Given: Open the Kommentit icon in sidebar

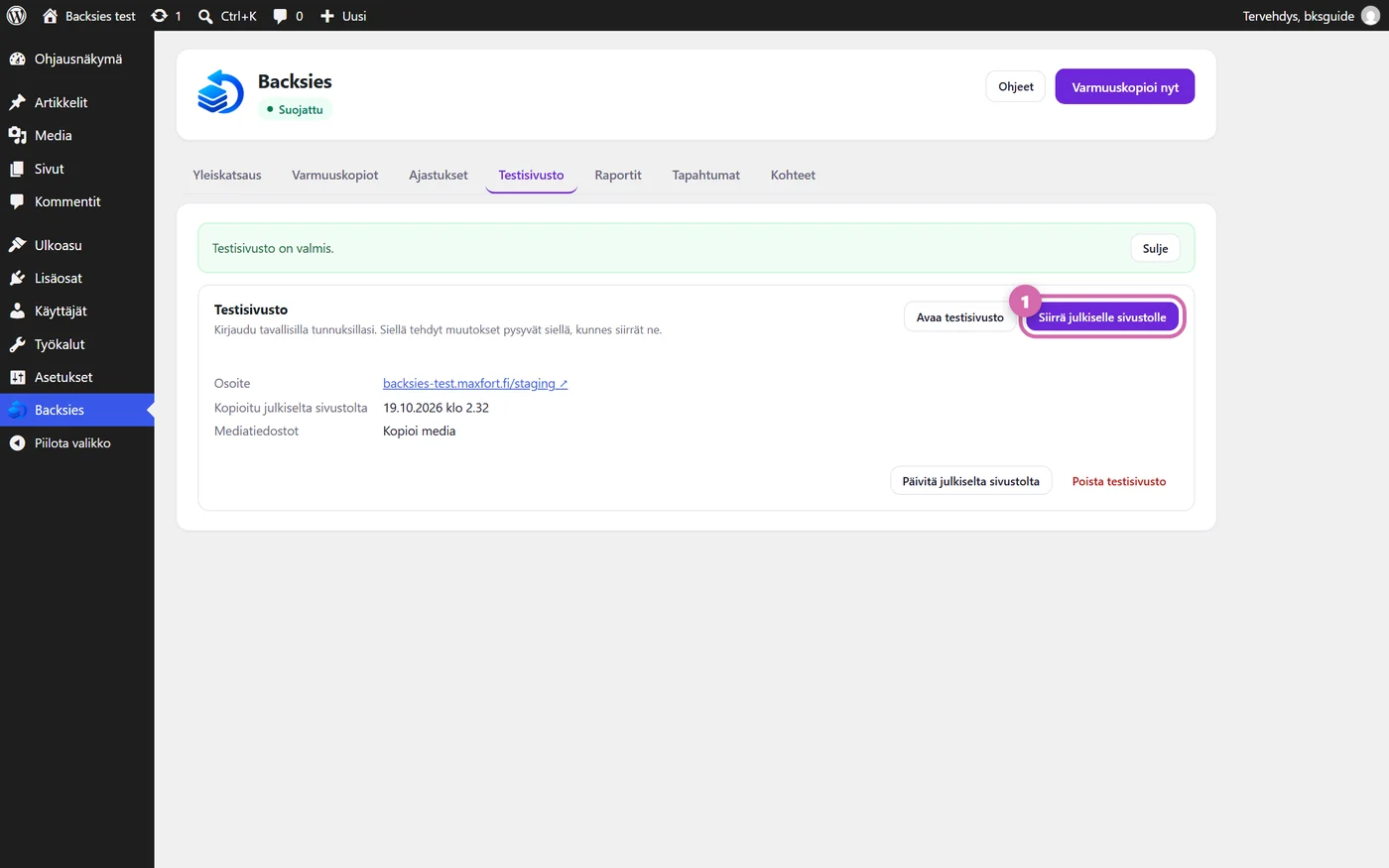Looking at the screenshot, I should 17,201.
